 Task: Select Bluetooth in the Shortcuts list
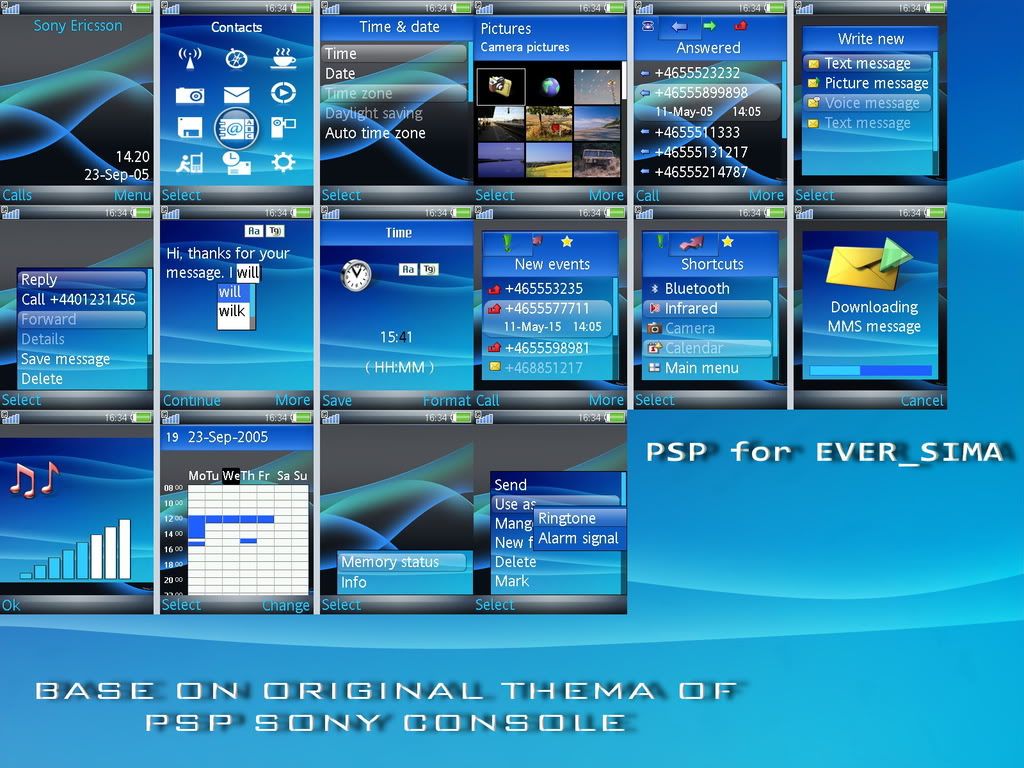[x=708, y=289]
